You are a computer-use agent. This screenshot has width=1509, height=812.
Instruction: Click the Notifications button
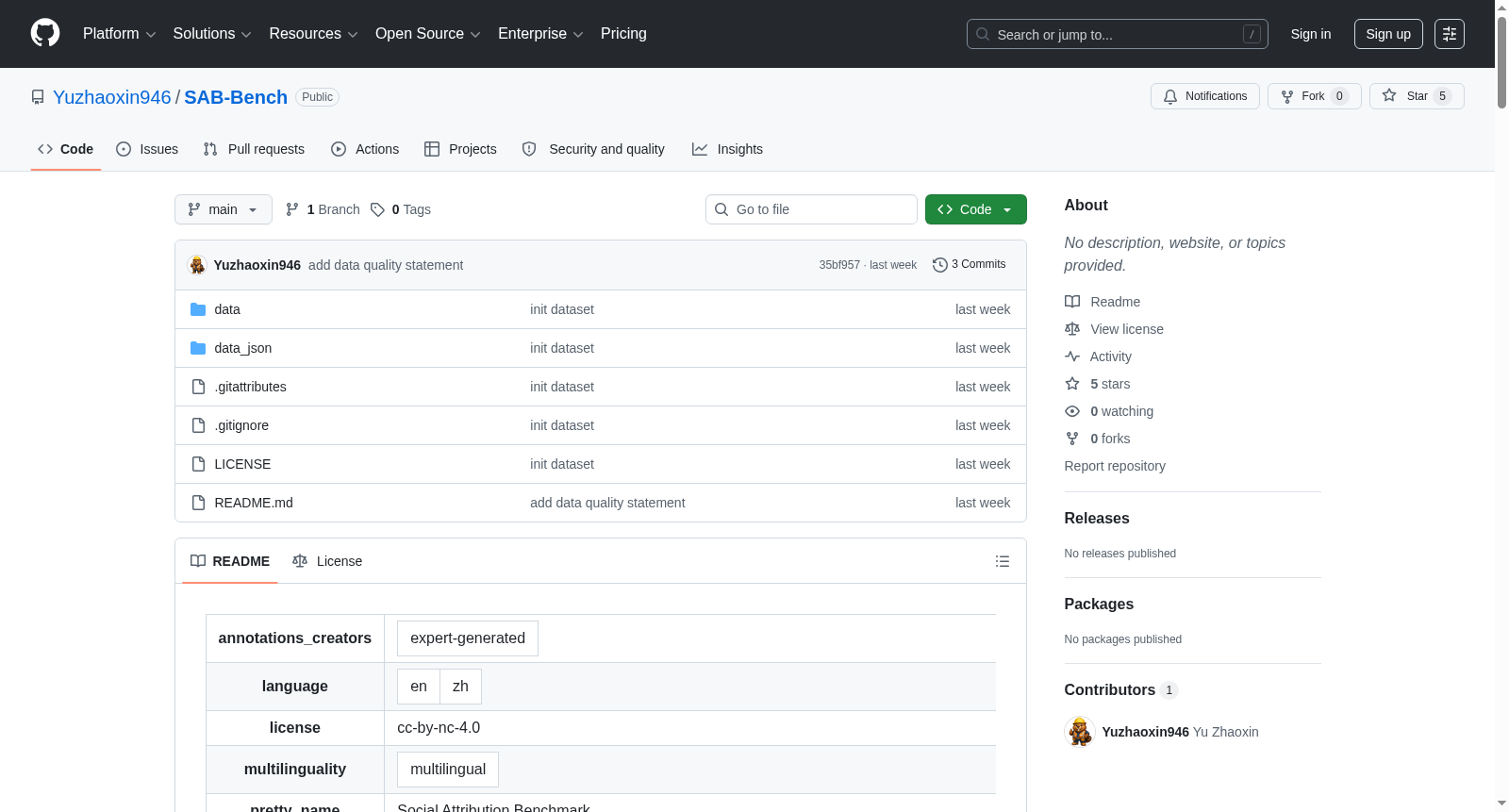tap(1205, 96)
